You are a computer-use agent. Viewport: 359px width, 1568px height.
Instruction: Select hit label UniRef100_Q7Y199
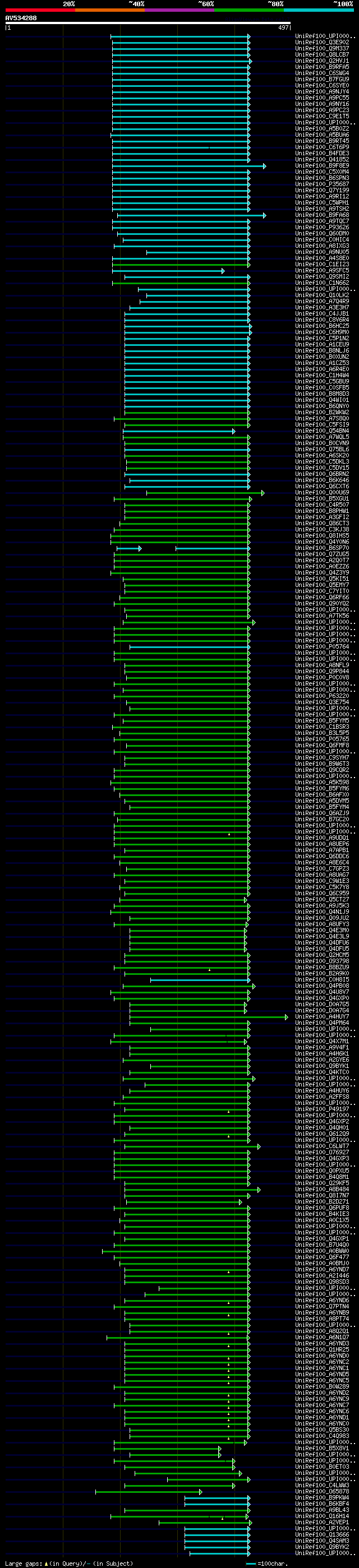coord(323,191)
